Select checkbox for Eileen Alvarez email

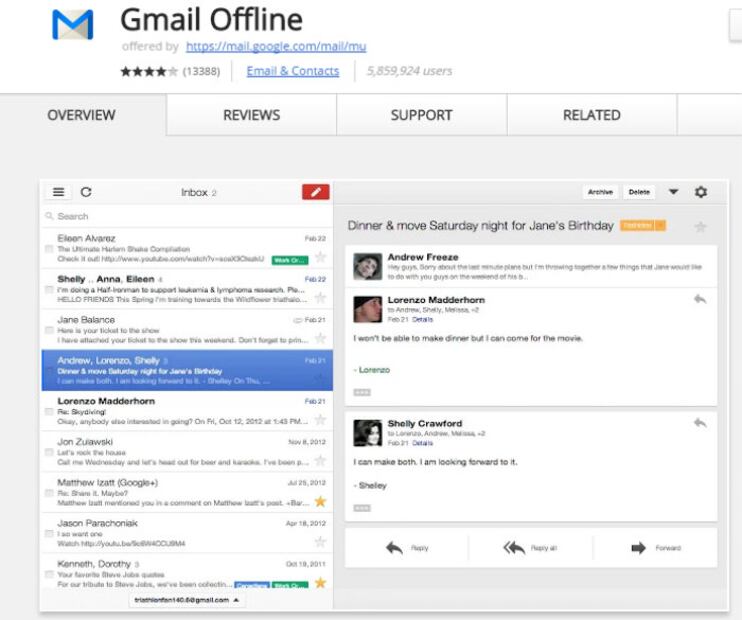click(x=49, y=248)
